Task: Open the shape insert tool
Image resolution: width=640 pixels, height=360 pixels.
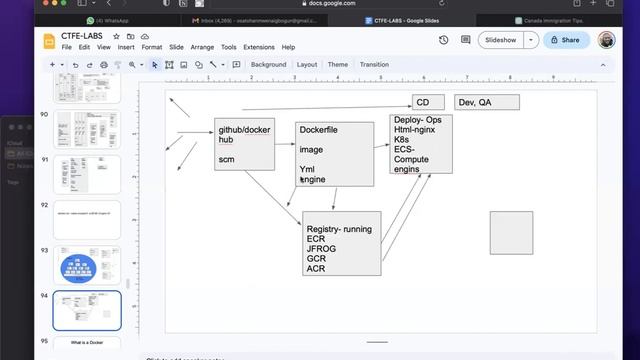Action: point(199,64)
